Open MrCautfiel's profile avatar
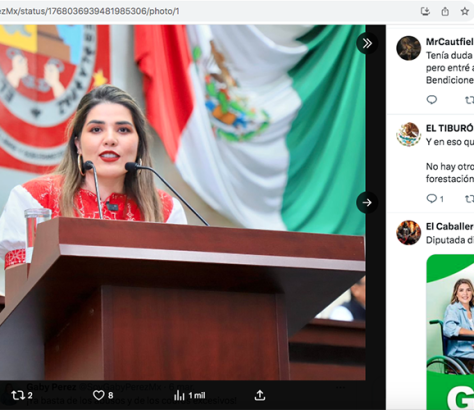This screenshot has height=410, width=474. 408,48
